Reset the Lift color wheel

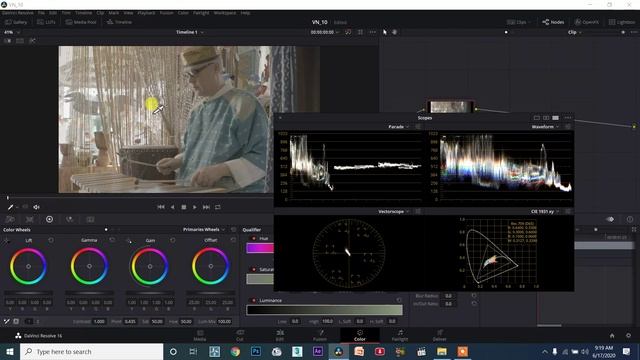[x=51, y=240]
